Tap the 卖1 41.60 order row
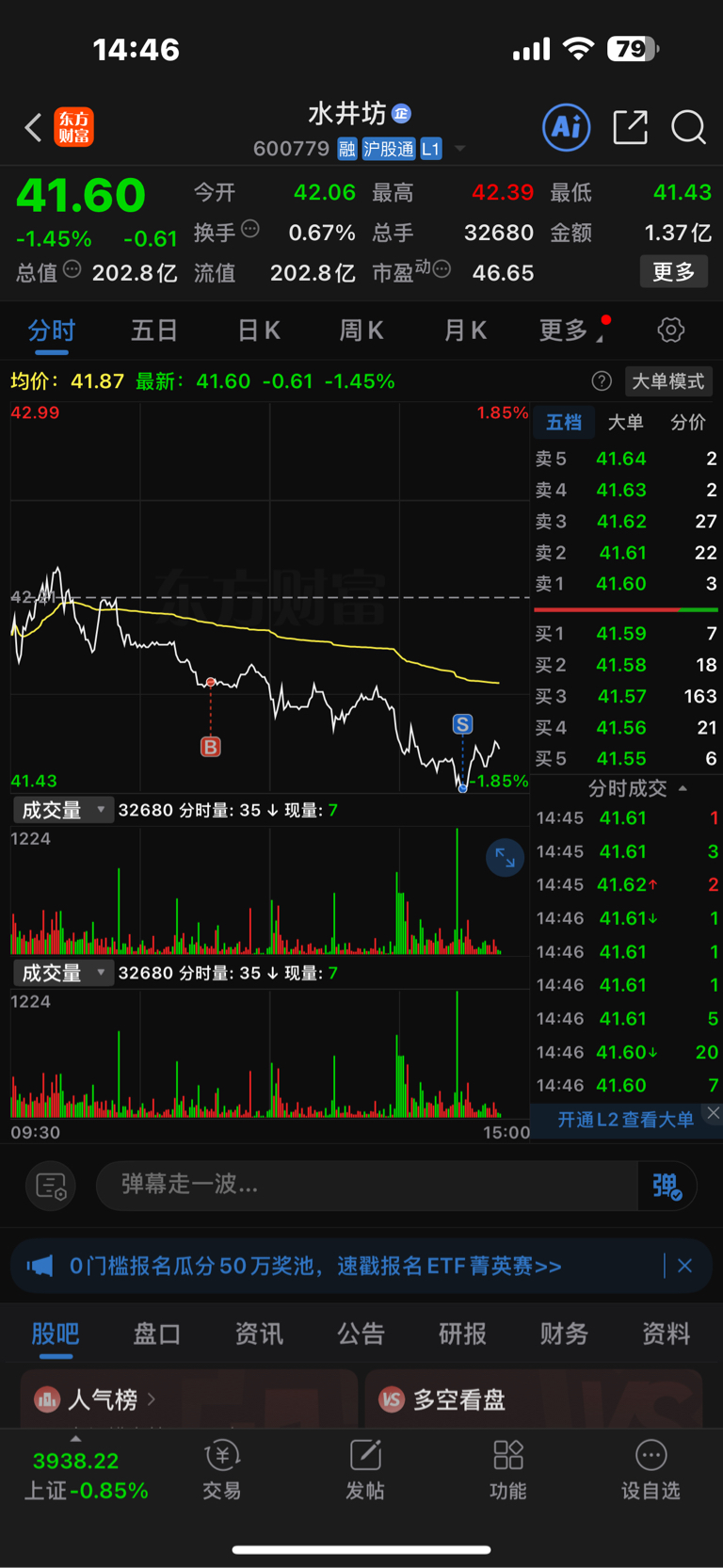Viewport: 723px width, 1568px height. (x=626, y=584)
